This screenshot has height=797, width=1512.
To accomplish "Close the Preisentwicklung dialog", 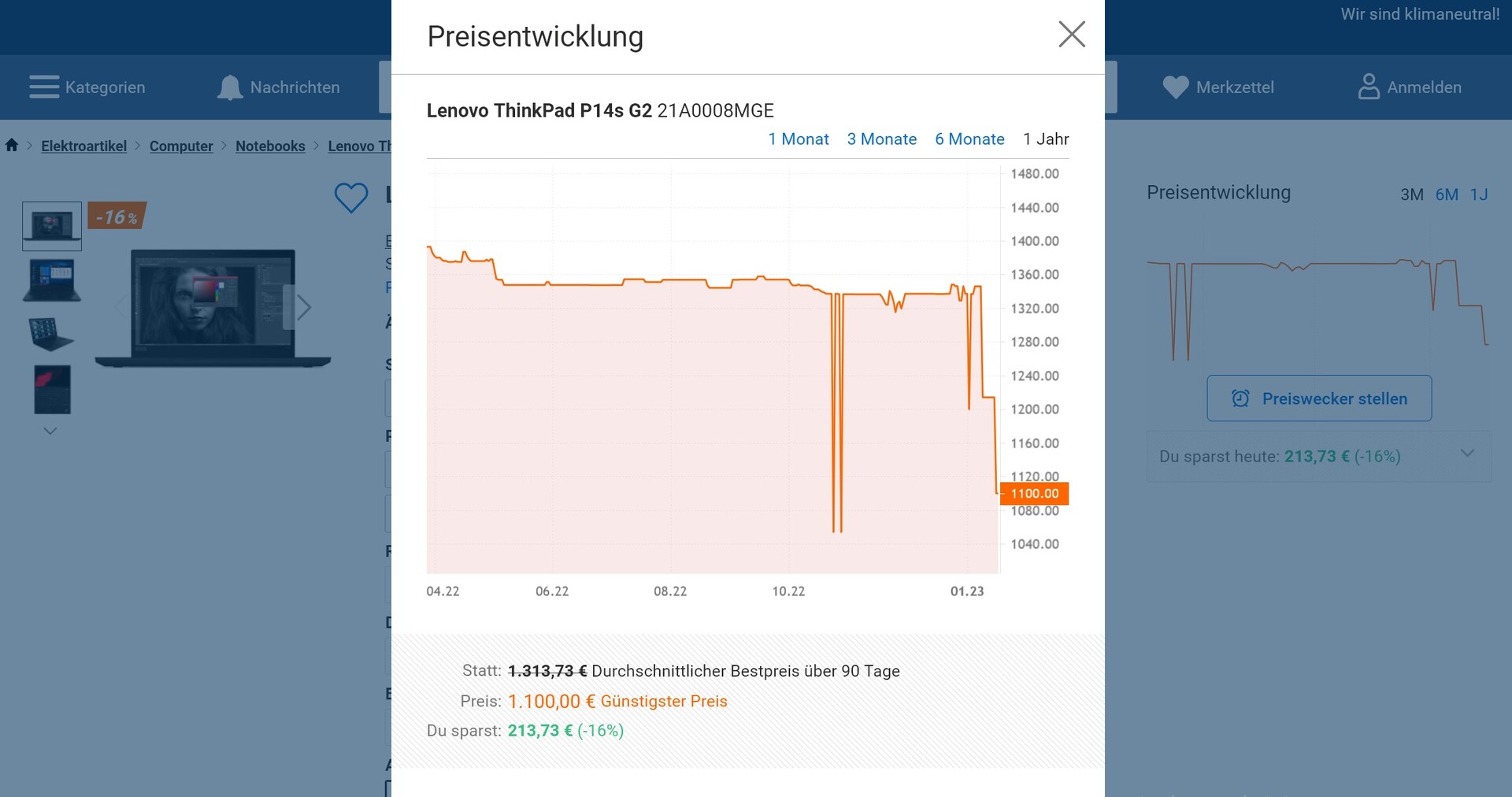I will pyautogui.click(x=1071, y=35).
